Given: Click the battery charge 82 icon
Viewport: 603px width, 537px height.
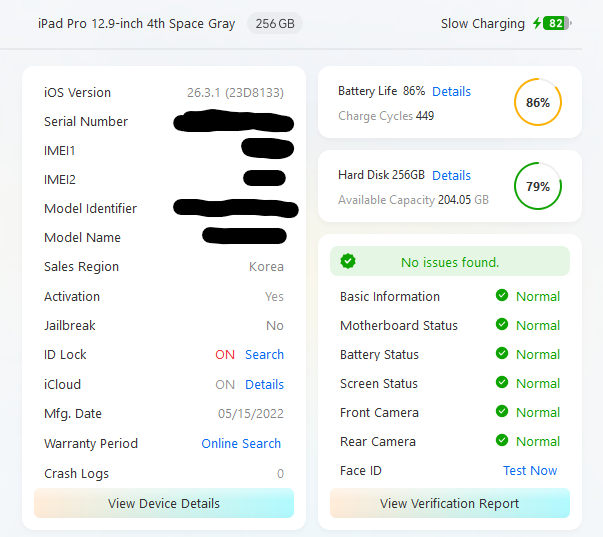Looking at the screenshot, I should (557, 23).
